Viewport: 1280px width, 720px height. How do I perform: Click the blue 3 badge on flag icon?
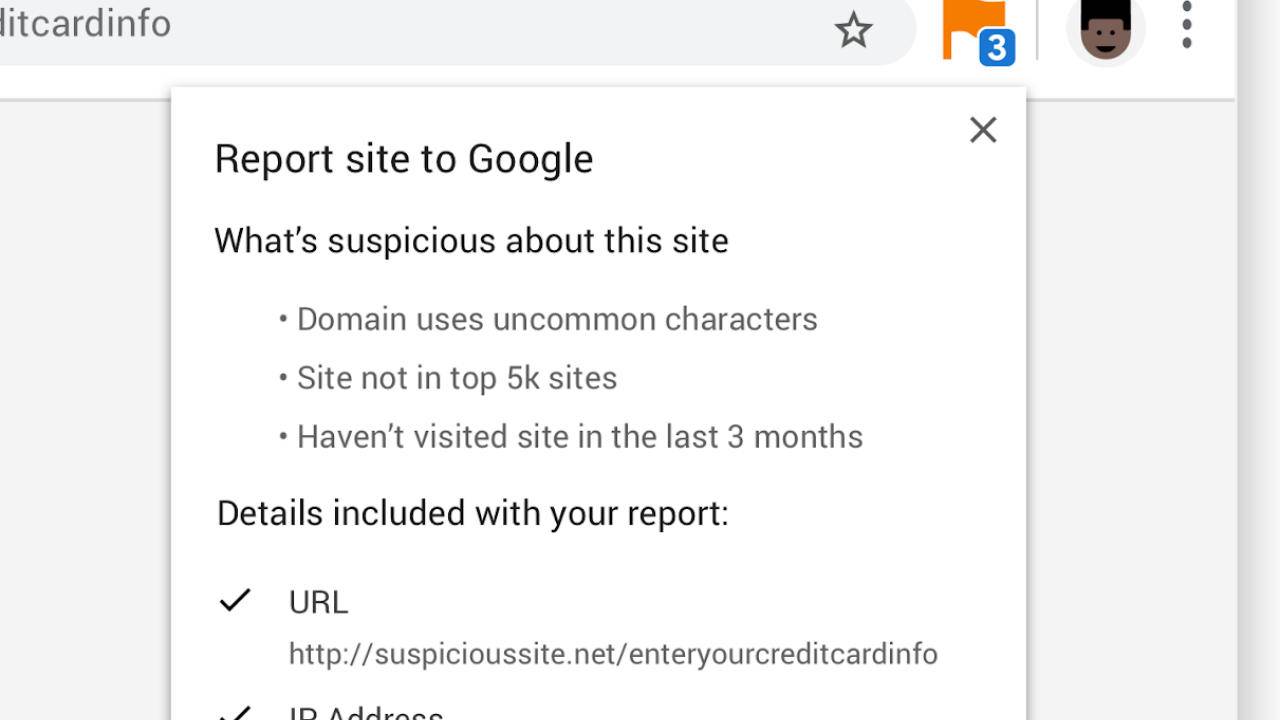tap(997, 48)
